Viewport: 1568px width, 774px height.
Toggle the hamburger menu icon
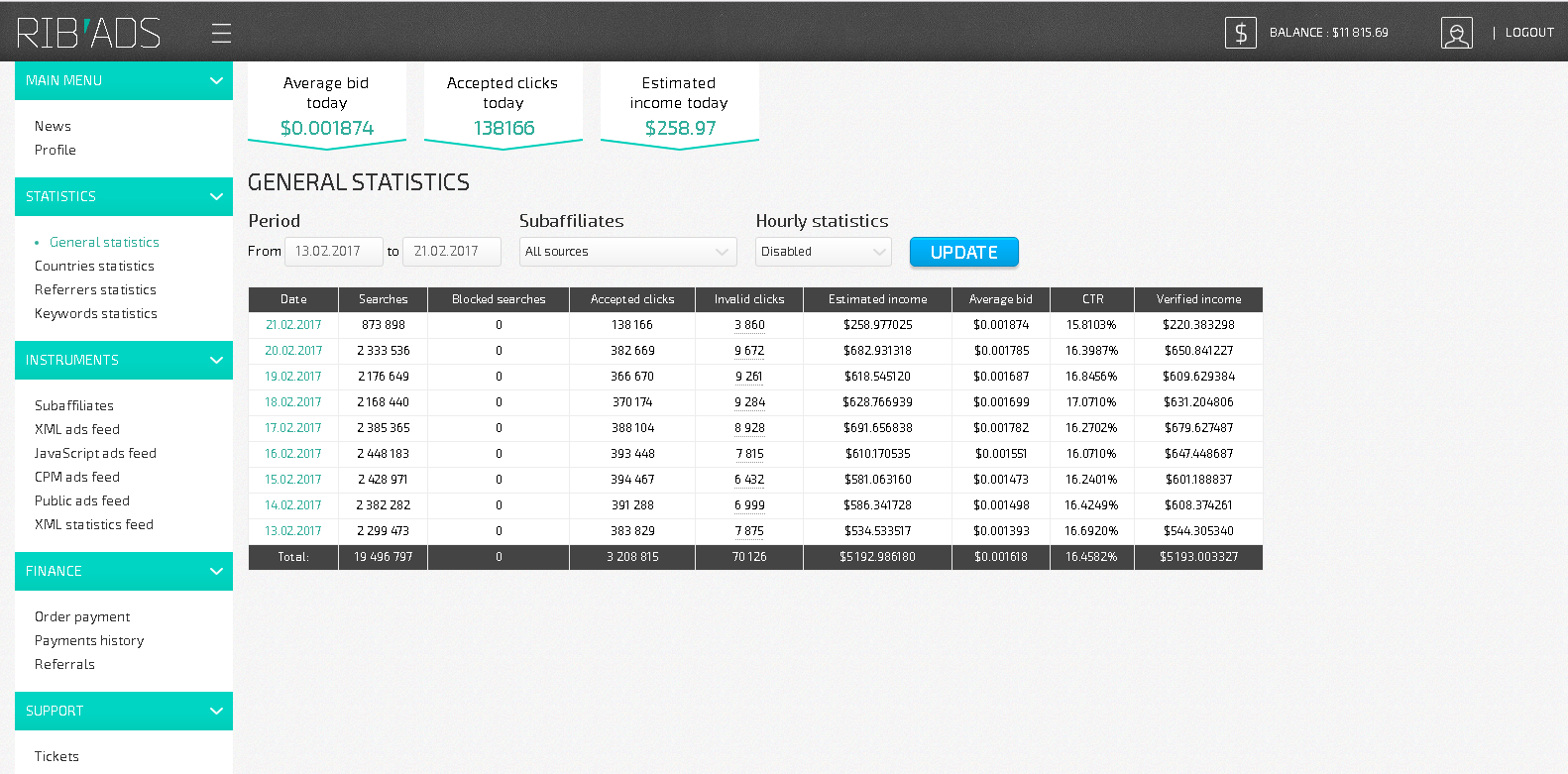pos(221,34)
